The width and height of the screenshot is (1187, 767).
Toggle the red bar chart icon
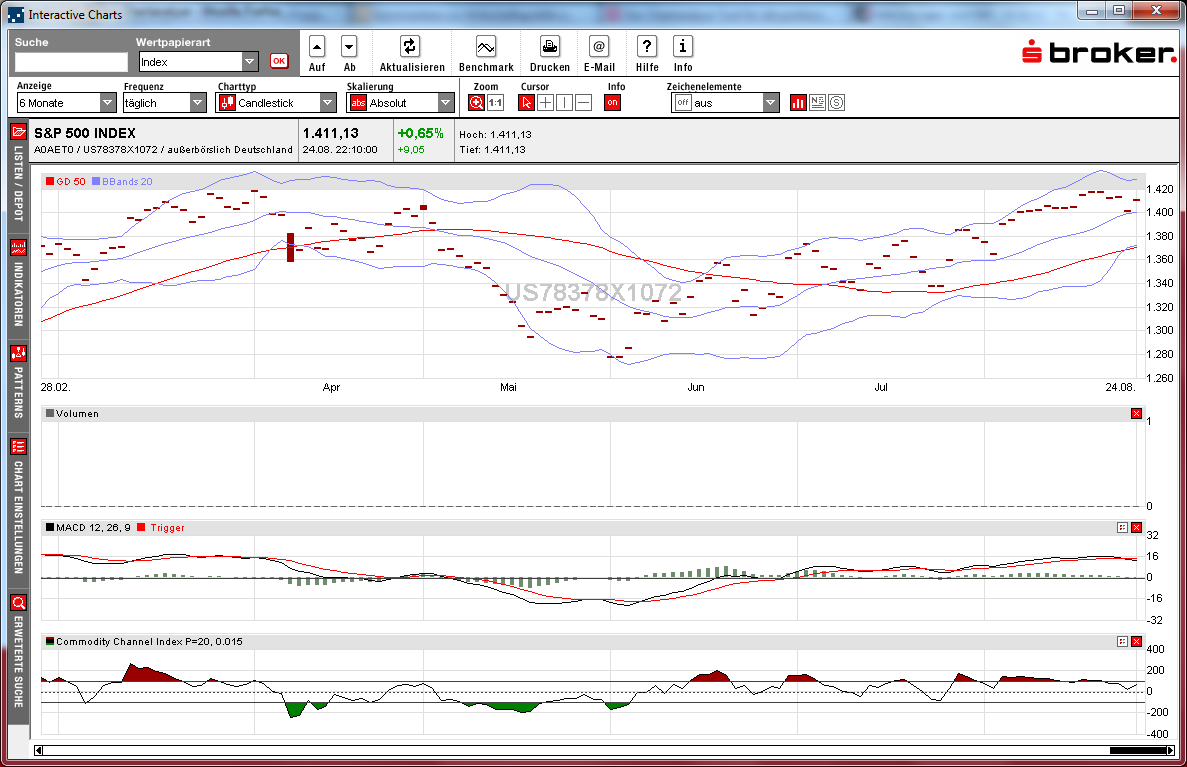tap(798, 103)
